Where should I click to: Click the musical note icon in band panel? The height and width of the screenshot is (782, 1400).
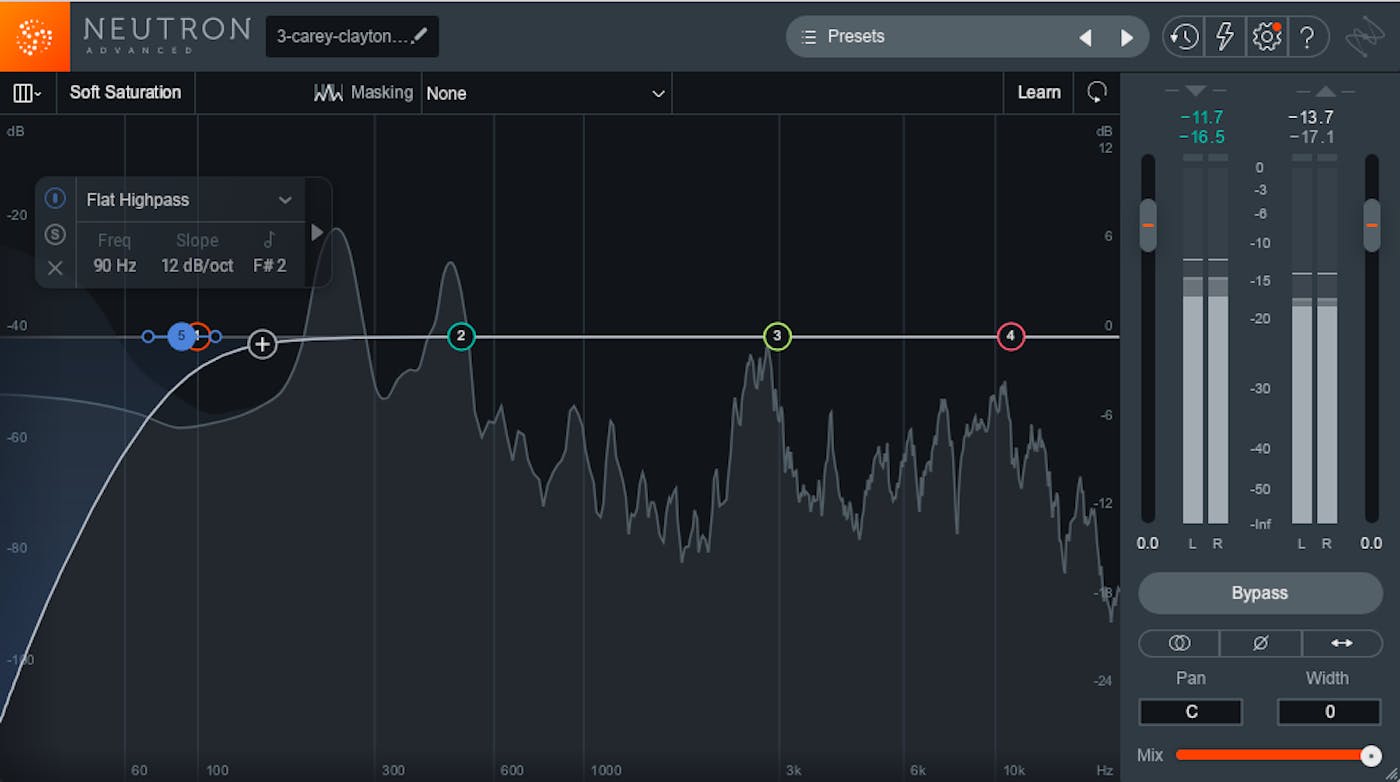[269, 240]
